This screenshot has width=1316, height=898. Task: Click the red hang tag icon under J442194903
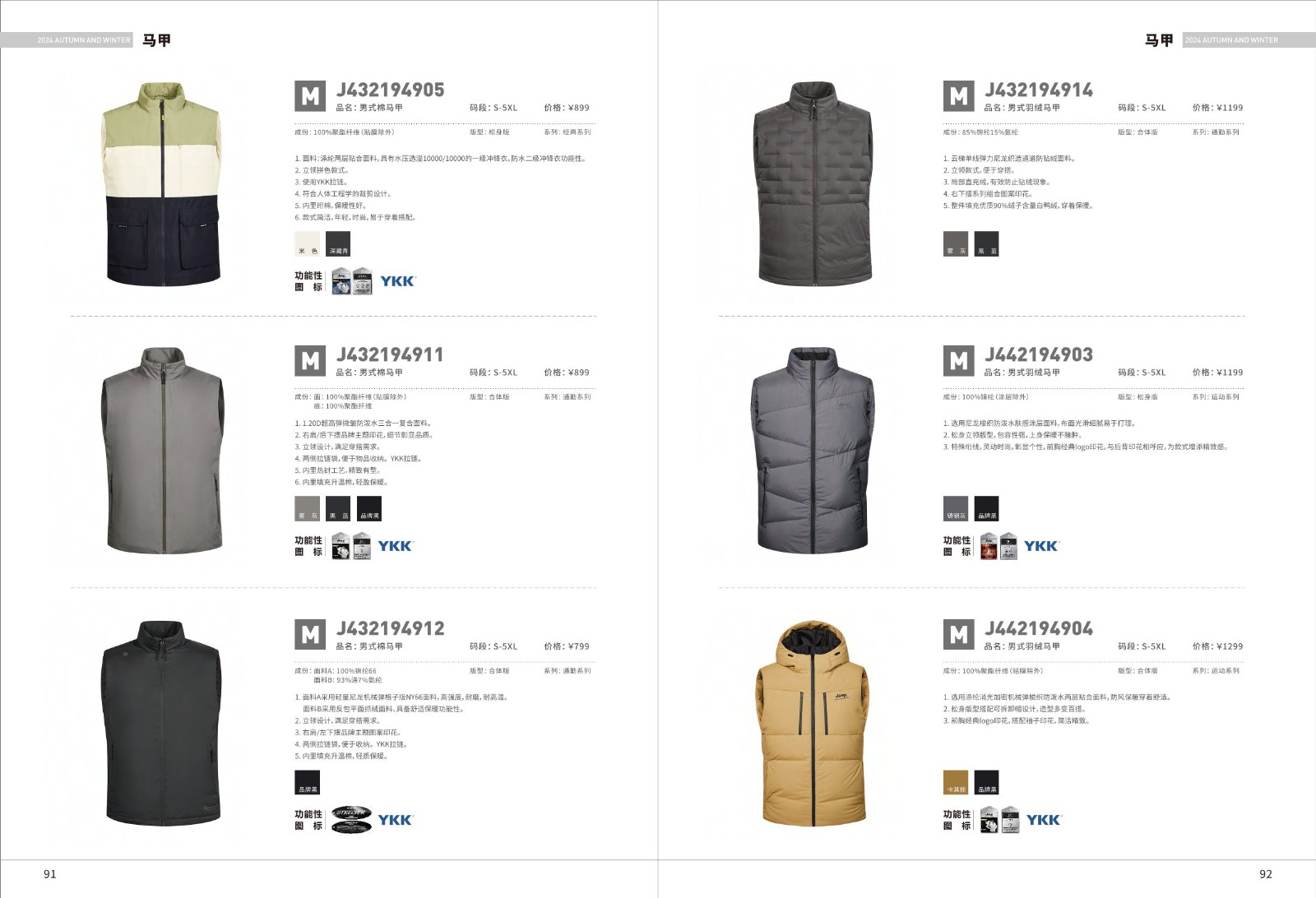tap(989, 546)
